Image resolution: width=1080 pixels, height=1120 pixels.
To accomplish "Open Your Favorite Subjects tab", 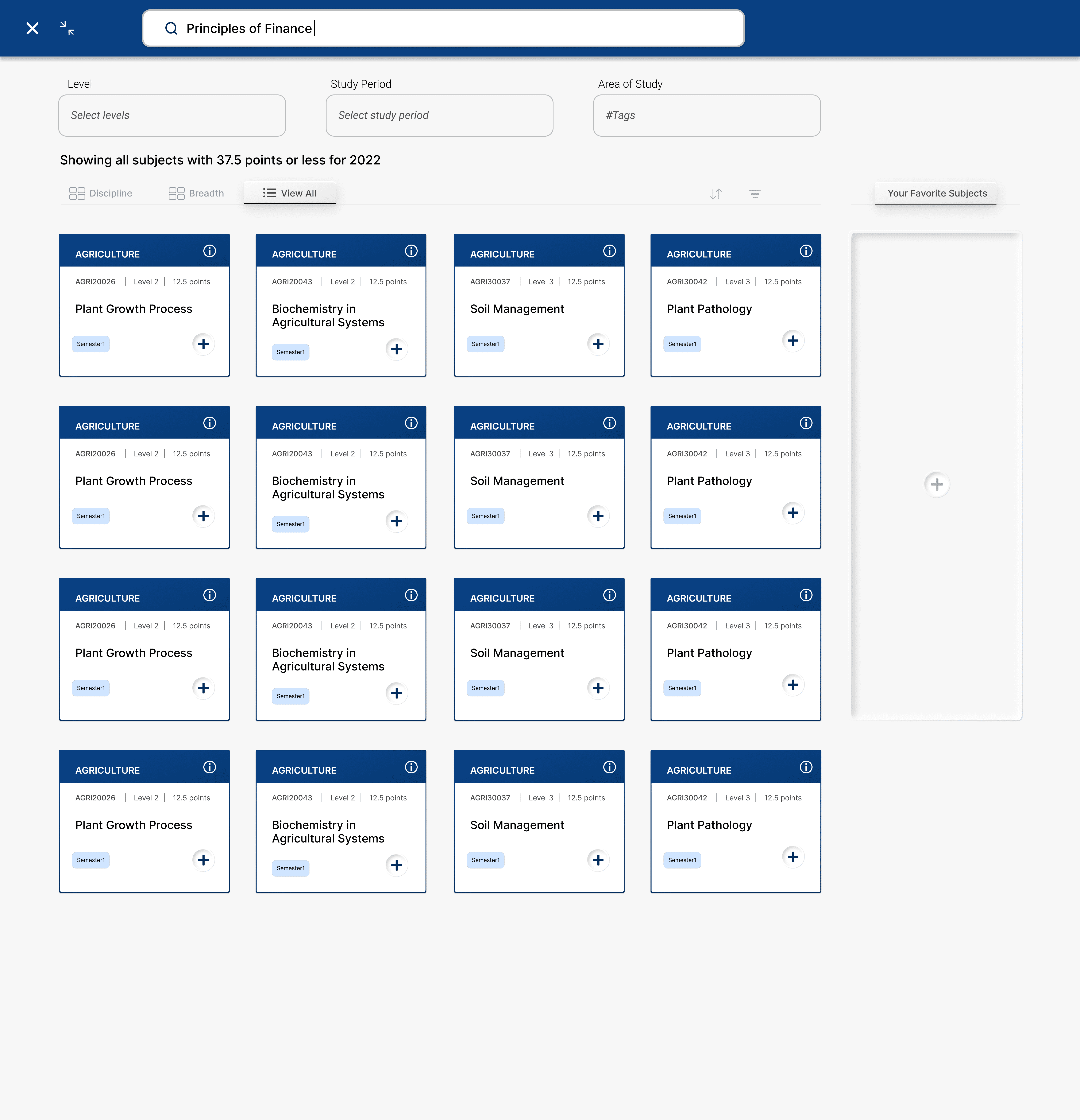I will tap(937, 193).
